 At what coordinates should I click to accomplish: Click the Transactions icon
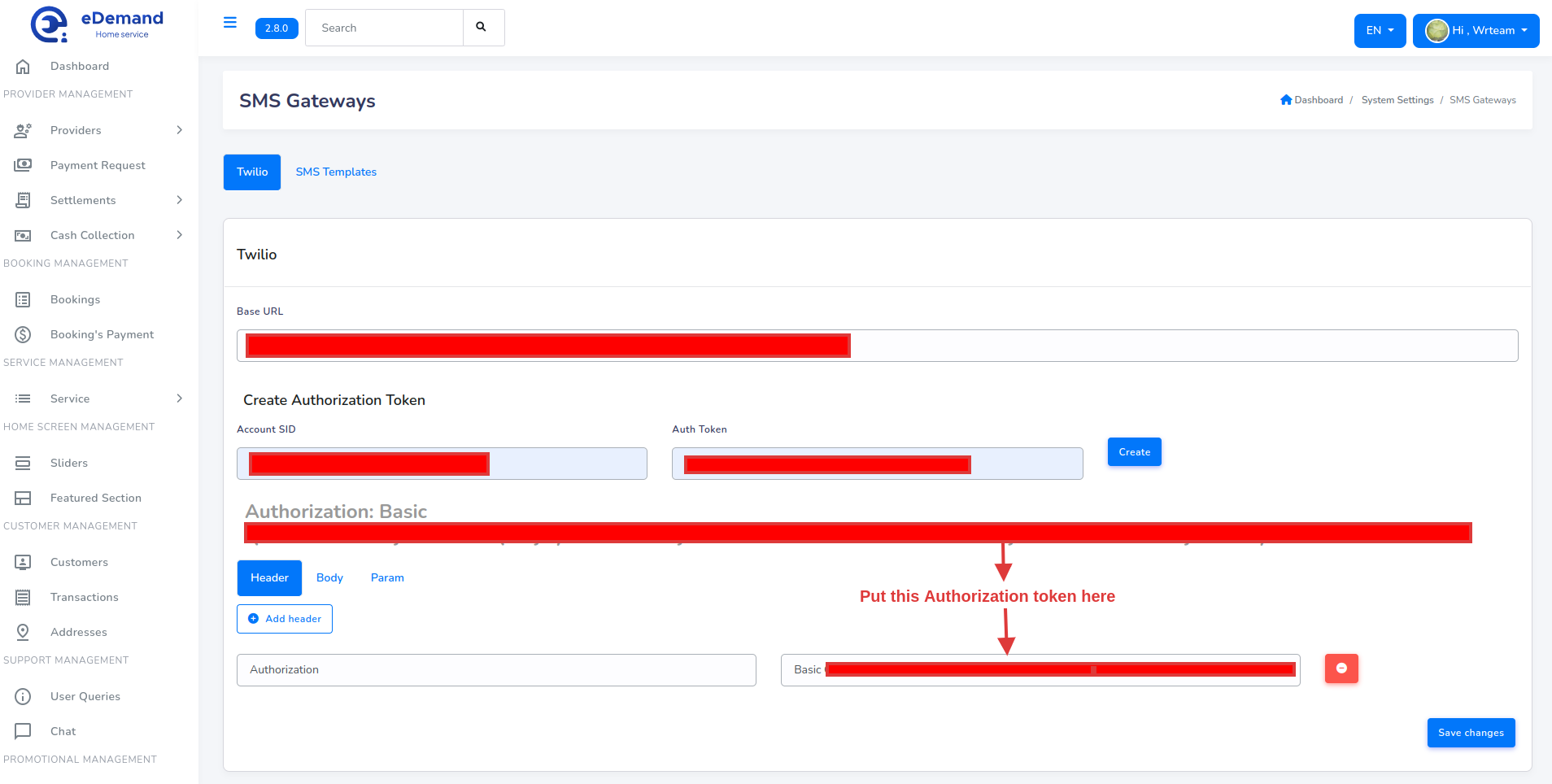pos(23,597)
